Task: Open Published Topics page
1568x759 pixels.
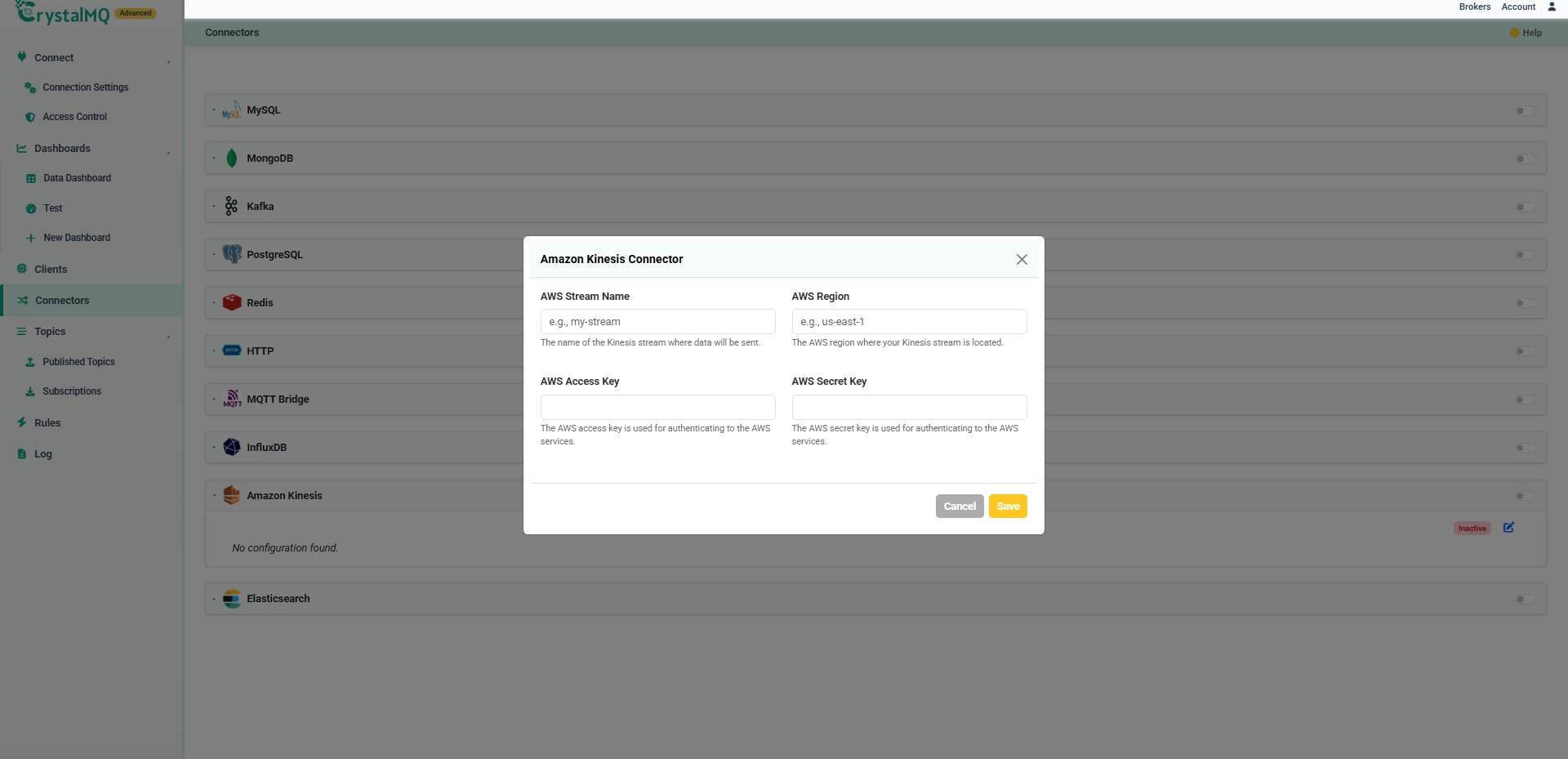Action: point(78,362)
